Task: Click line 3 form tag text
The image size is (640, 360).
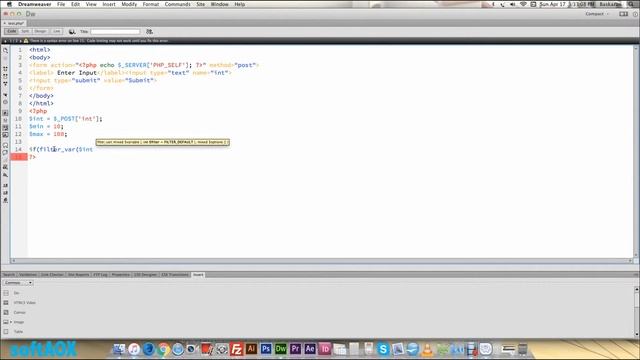Action: [x=144, y=65]
